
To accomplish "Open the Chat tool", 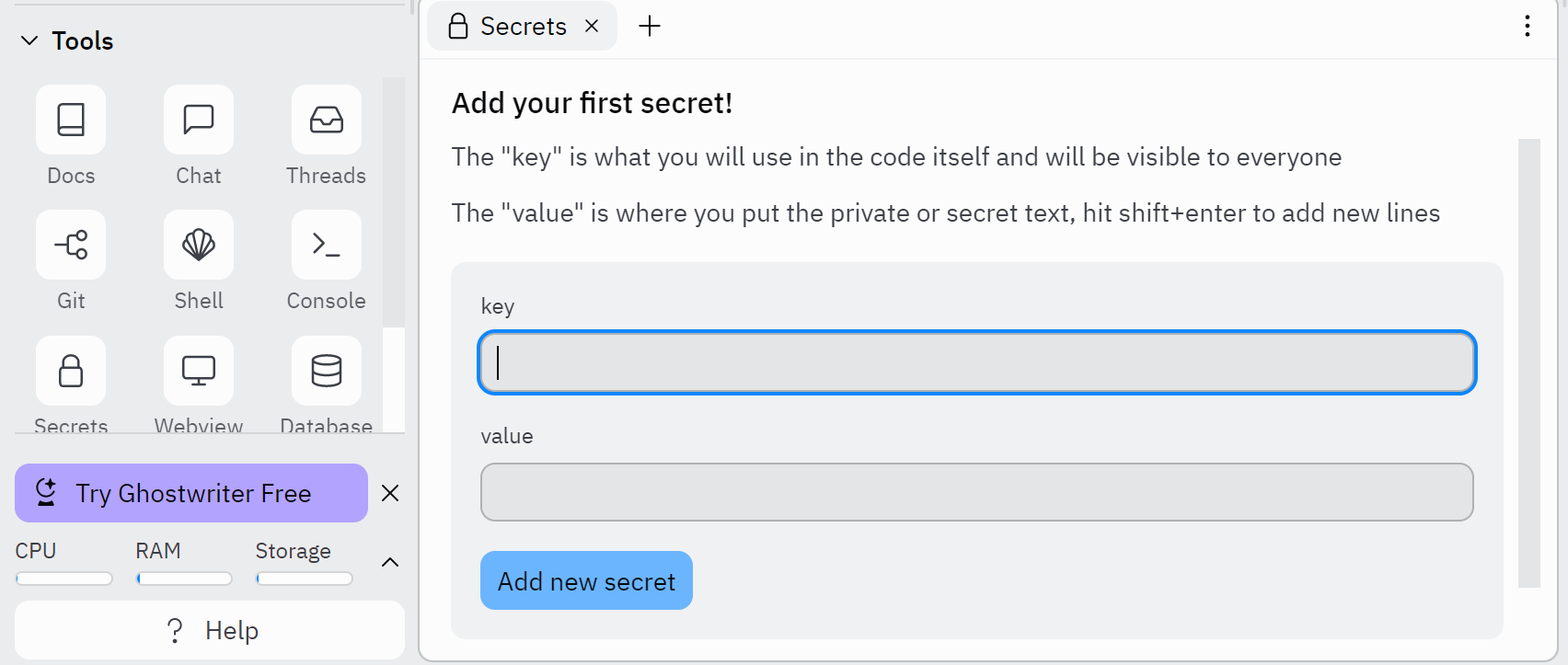I will pos(199,120).
